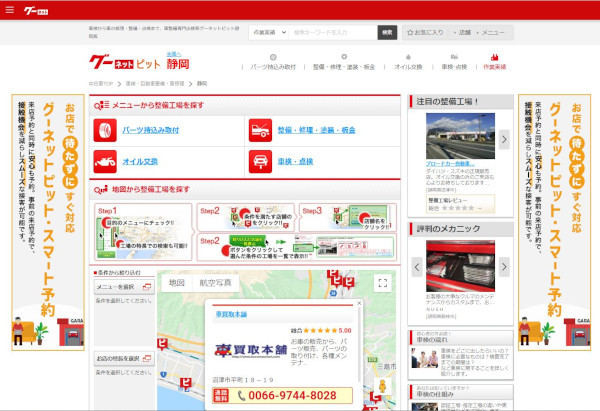Click the car repair icon for 整備・修理・塗装・板金
This screenshot has height=411, width=600.
(259, 130)
